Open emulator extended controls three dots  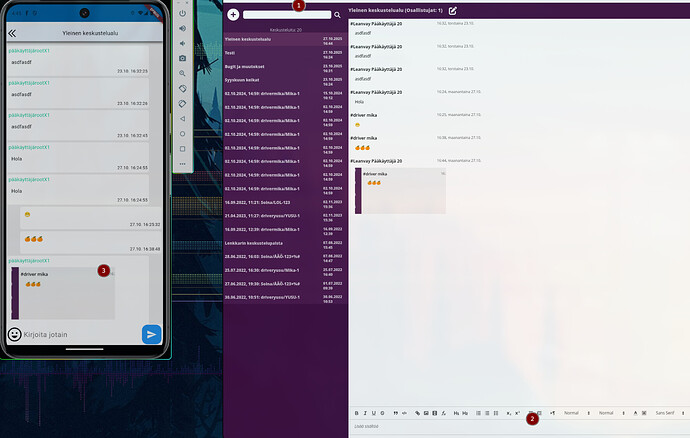click(182, 163)
